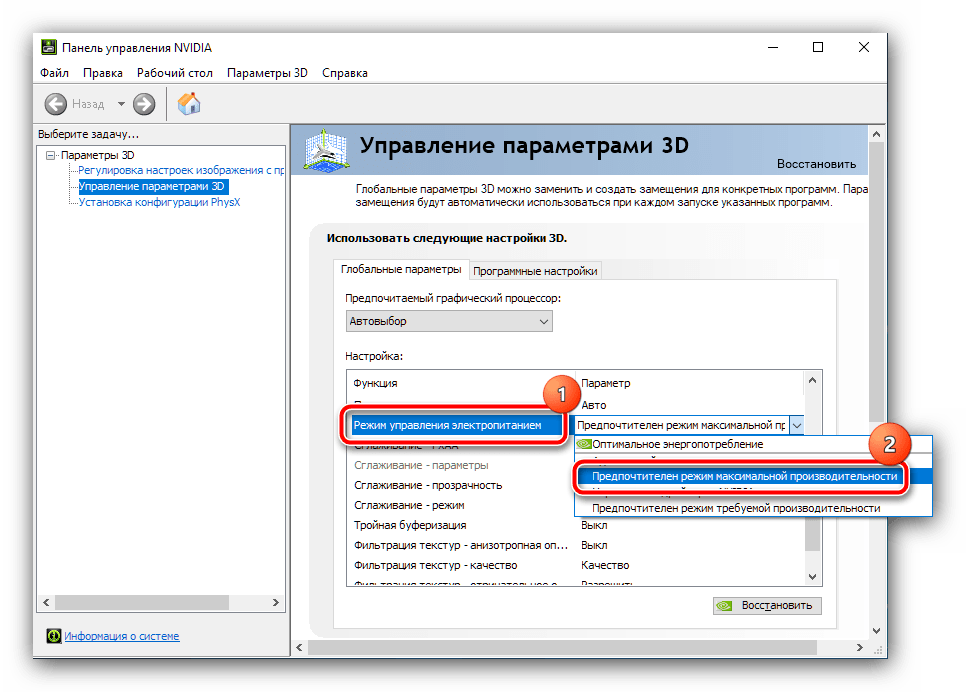The width and height of the screenshot is (966, 692).
Task: Close the NVIDIA Control Panel window
Action: pos(864,47)
